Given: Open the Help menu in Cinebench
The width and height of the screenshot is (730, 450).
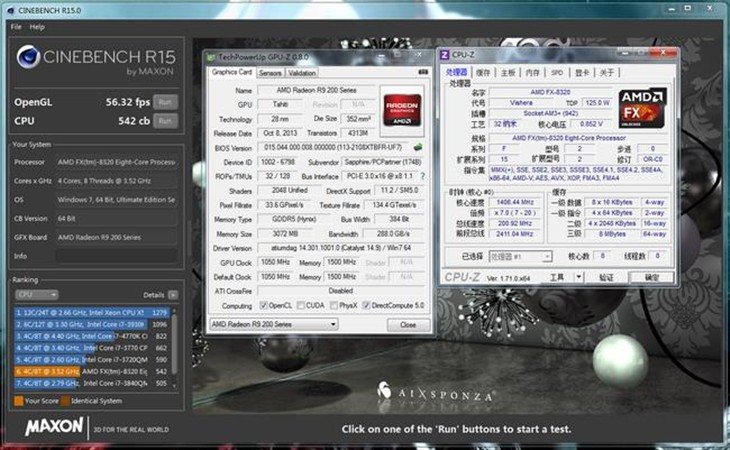Looking at the screenshot, I should [37, 27].
